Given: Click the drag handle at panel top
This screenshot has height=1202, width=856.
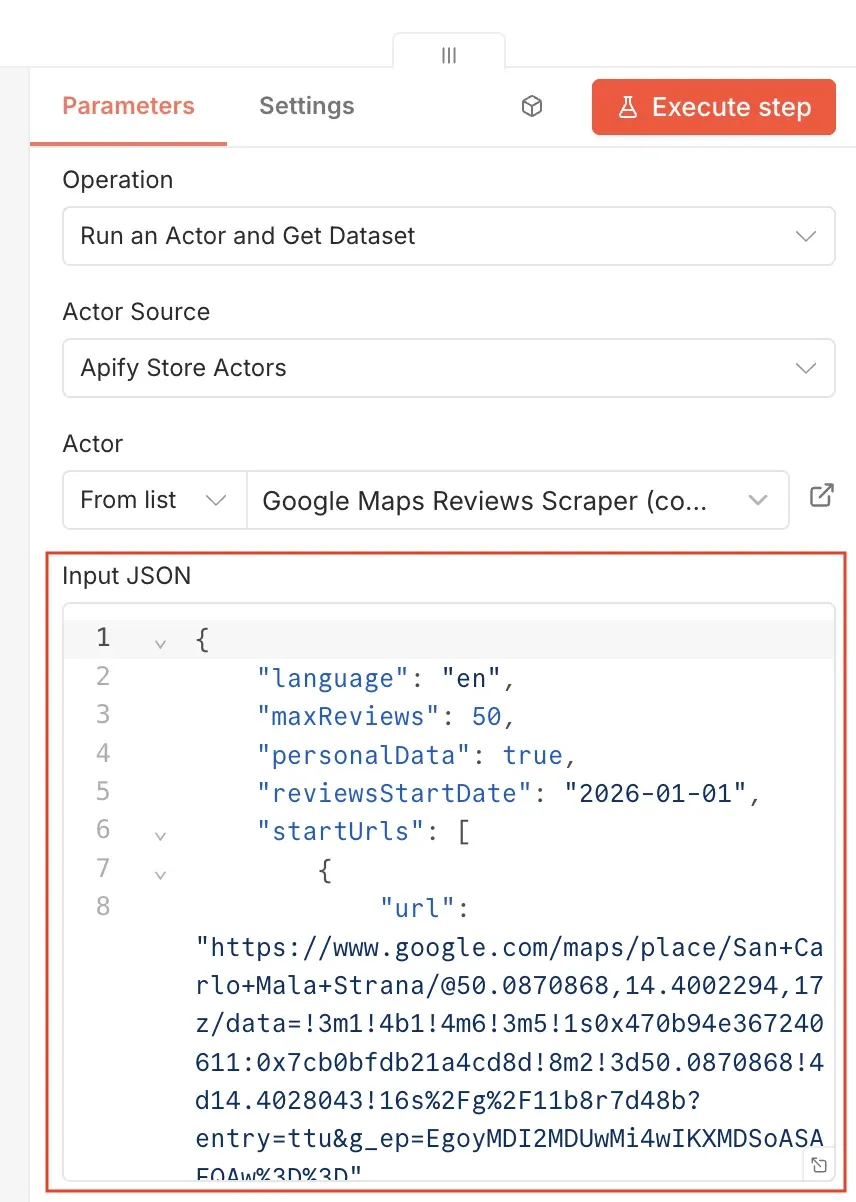Looking at the screenshot, I should pos(449,54).
